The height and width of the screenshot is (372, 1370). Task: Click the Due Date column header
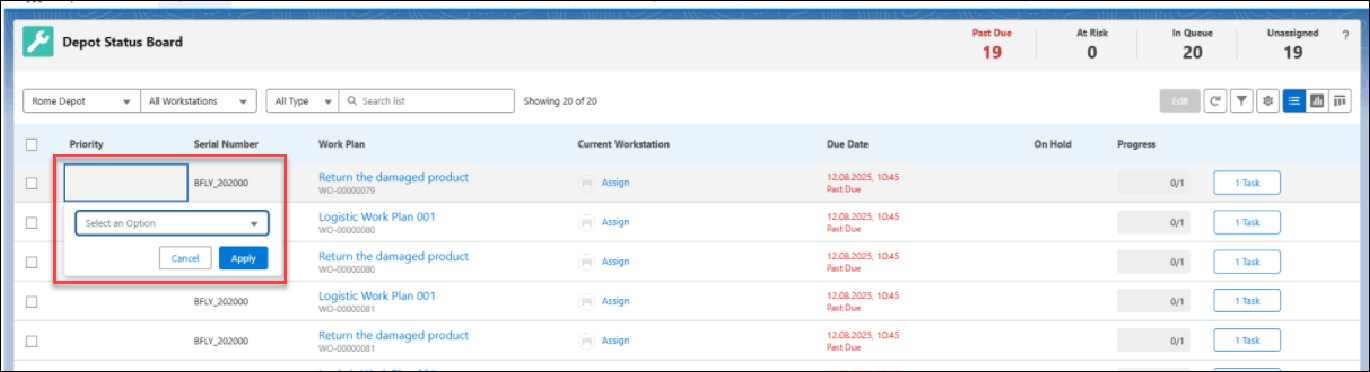[x=849, y=145]
